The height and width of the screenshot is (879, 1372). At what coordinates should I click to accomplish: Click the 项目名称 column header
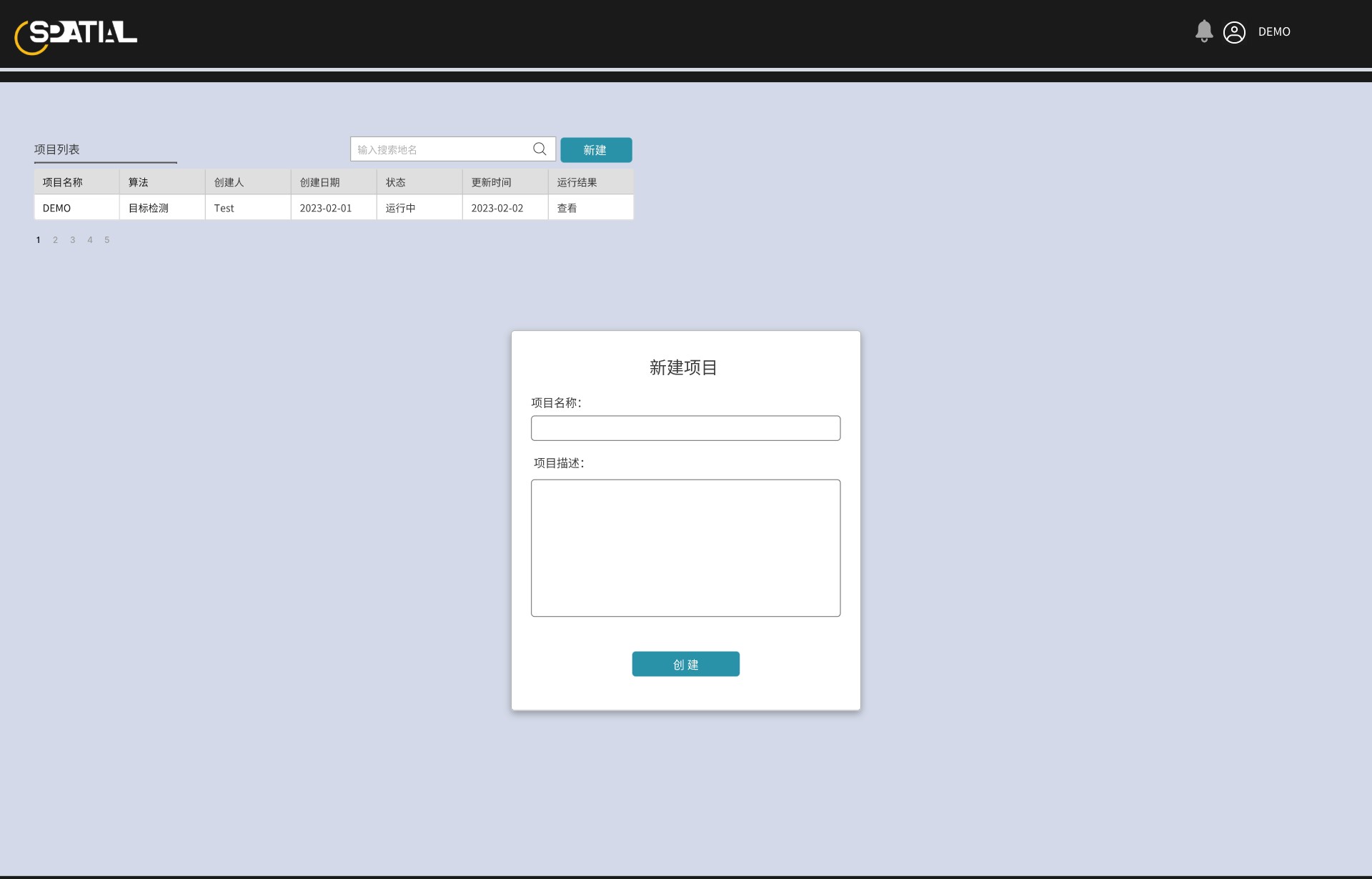(x=76, y=182)
